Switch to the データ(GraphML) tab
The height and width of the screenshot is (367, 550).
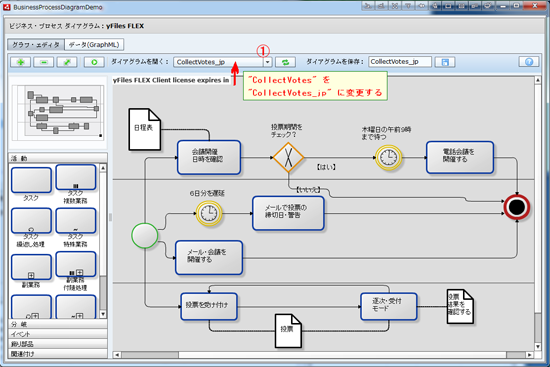(94, 45)
